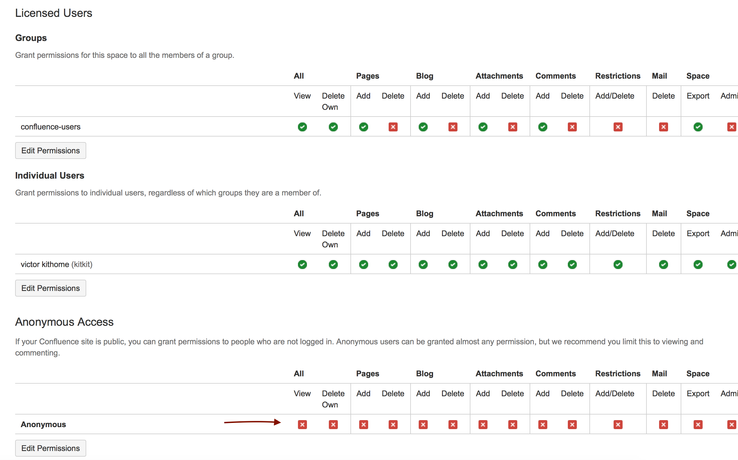Click confluence-users green View permission icon

[x=302, y=127]
